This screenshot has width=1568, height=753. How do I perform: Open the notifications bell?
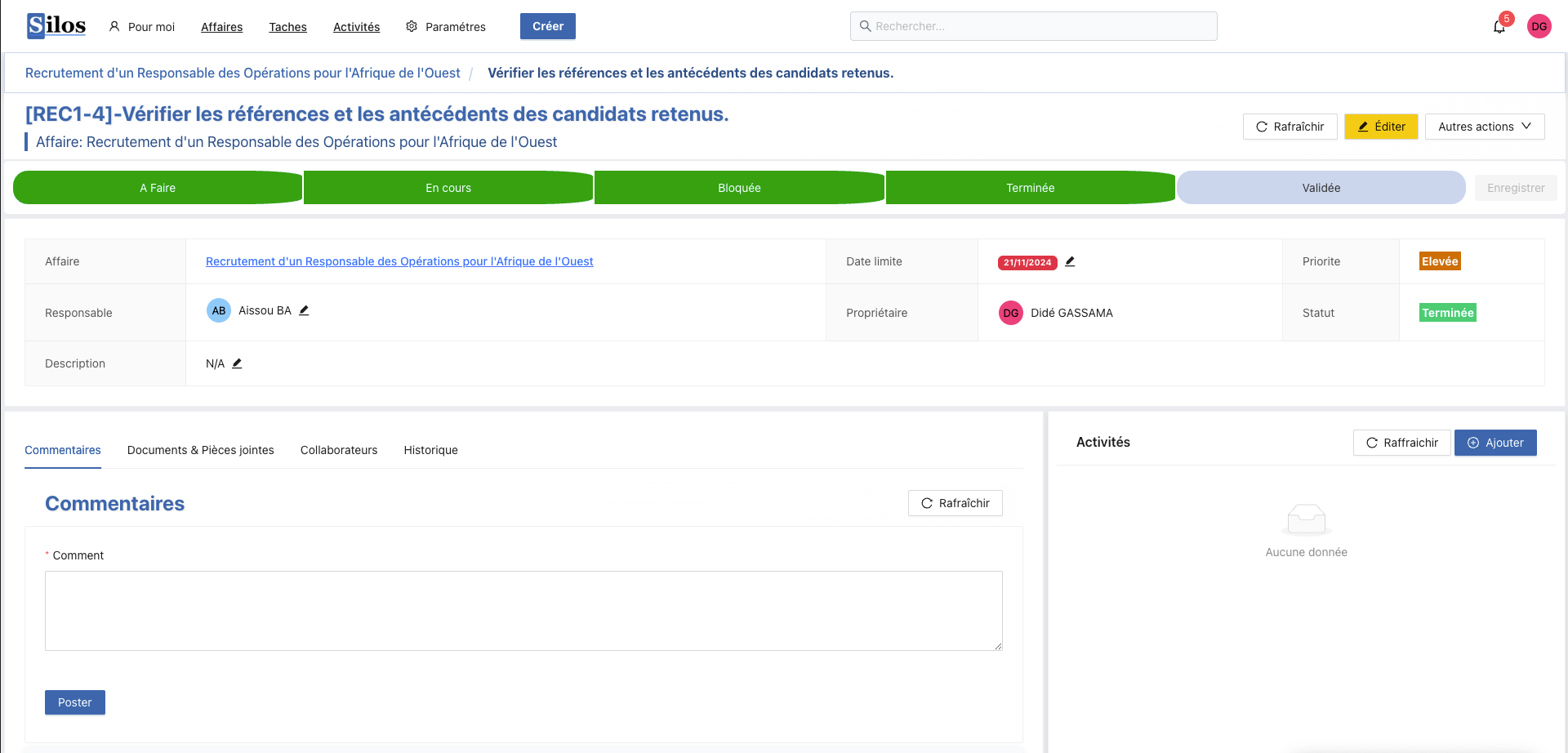[1499, 27]
